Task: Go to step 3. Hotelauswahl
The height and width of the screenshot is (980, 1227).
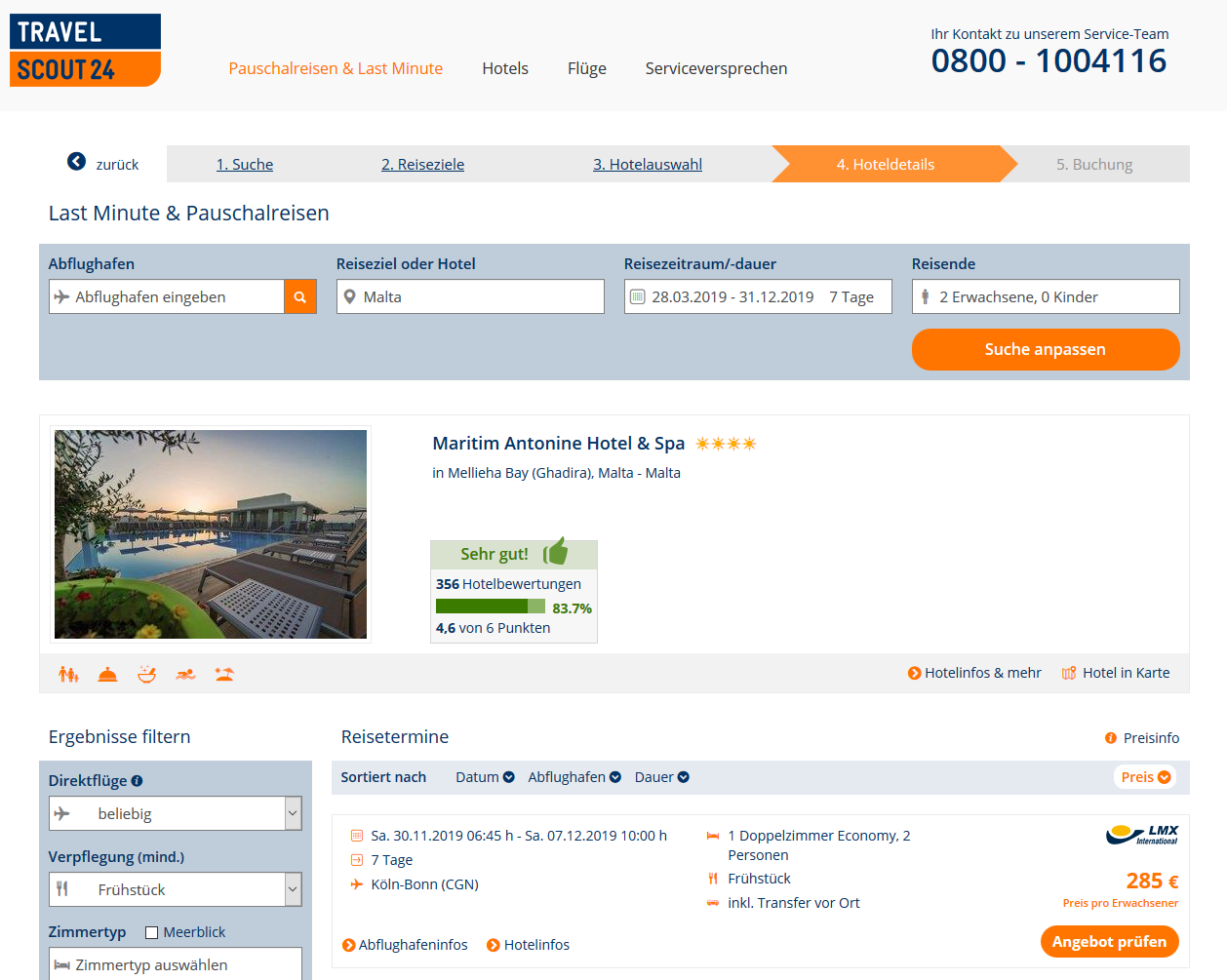Action: click(x=648, y=164)
